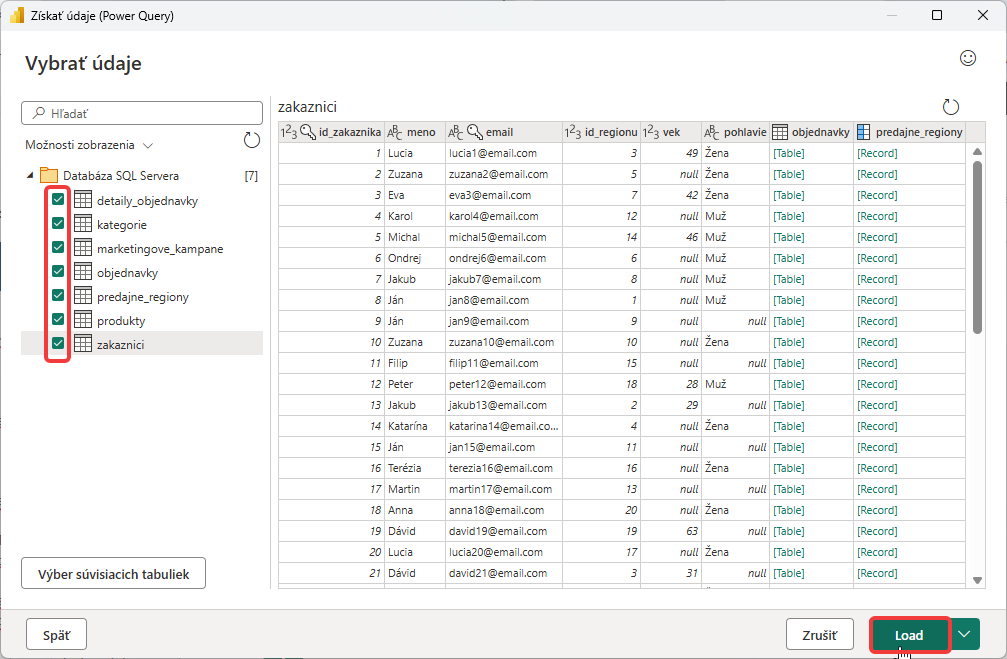Click the refresh icon beside Možnosti zobrazenia
The height and width of the screenshot is (659, 1007).
252,140
